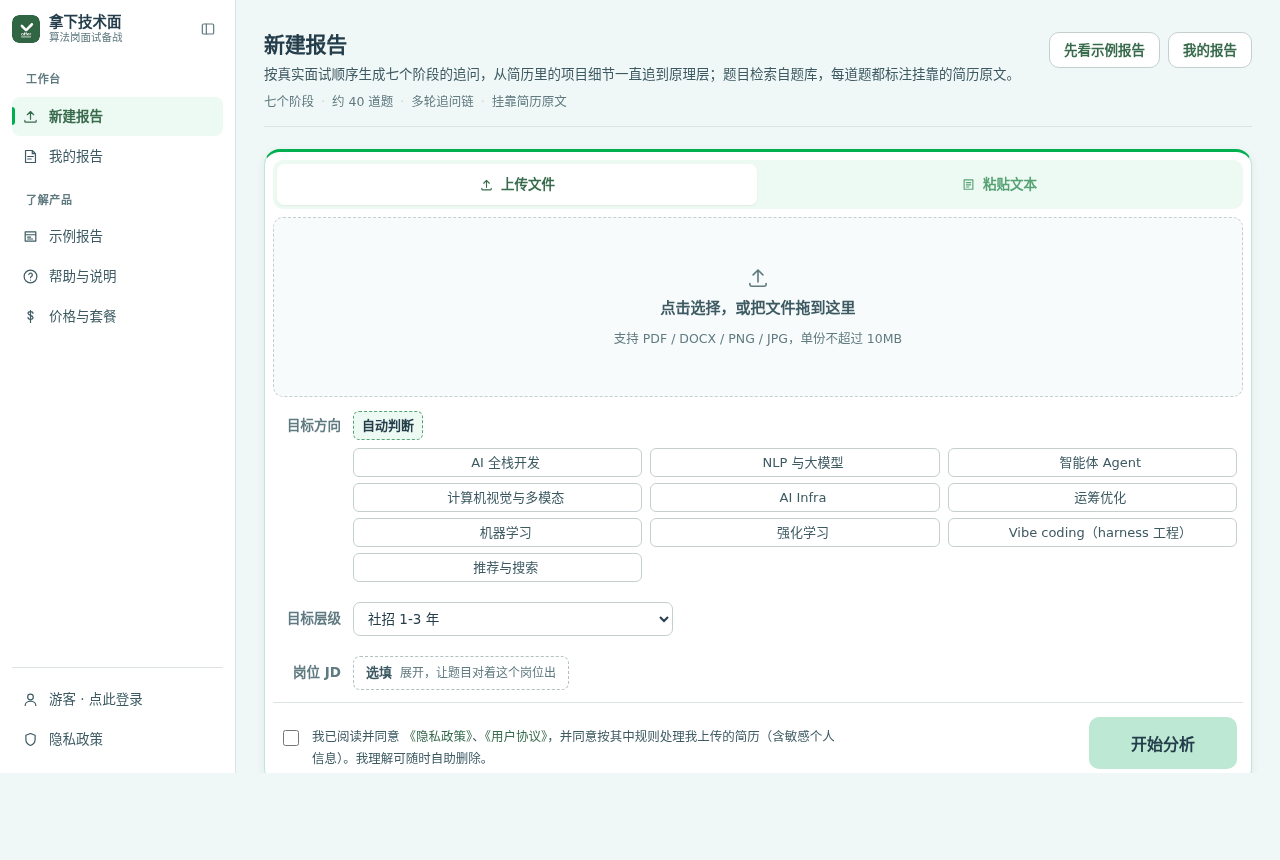Select the AI Infra direction
Viewport: 1280px width, 860px height.
[x=795, y=498]
